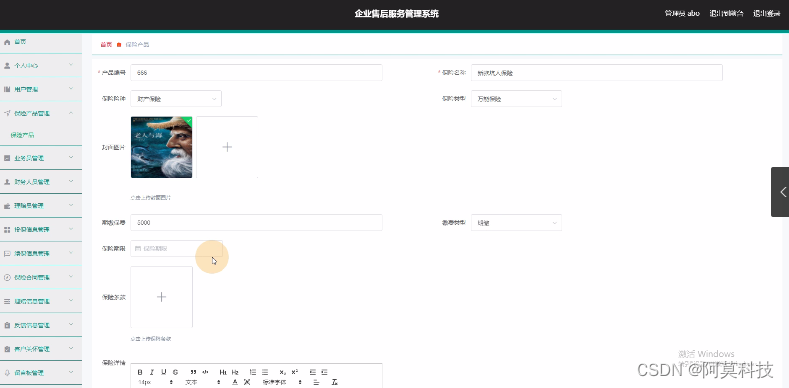
Task: Open the text alignment option in editor
Action: click(x=317, y=382)
